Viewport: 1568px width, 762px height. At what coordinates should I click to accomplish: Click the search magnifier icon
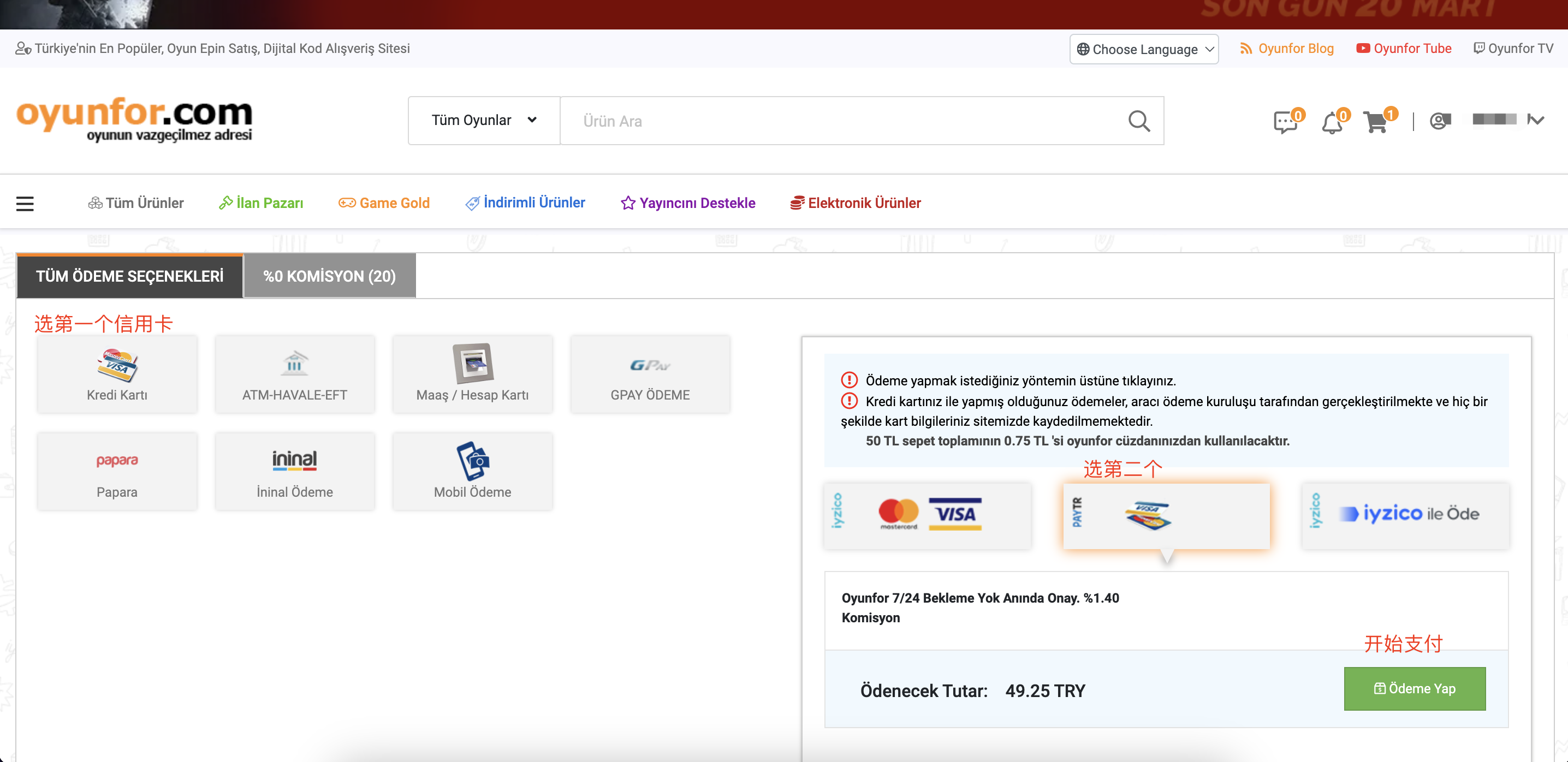[x=1138, y=121]
